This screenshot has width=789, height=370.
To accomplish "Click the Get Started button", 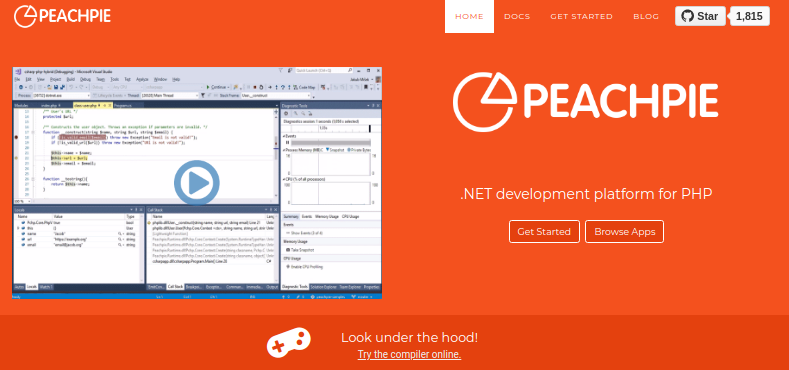I will coord(544,232).
